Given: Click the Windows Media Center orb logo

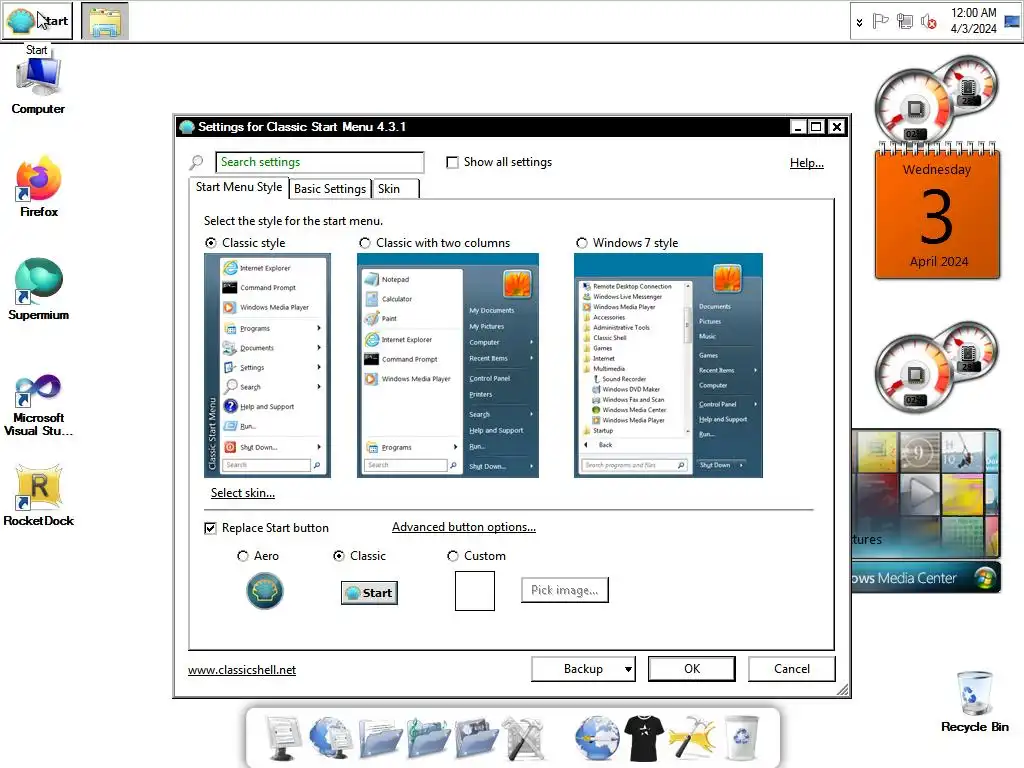Looking at the screenshot, I should pos(984,577).
